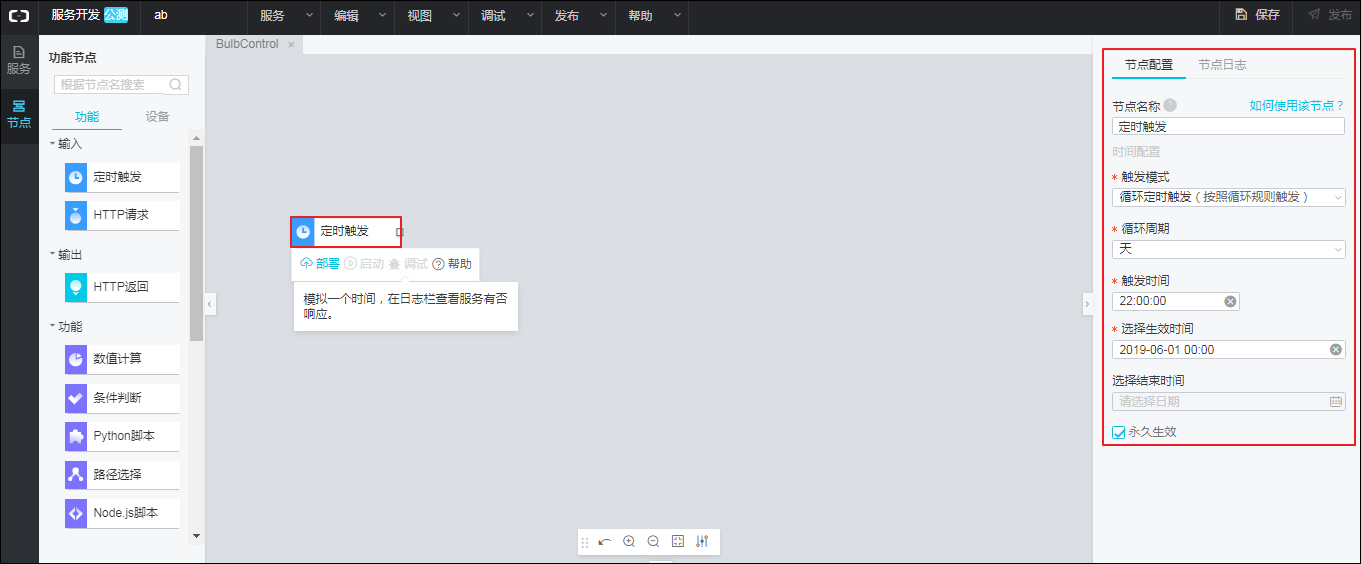Click the search magnifier in the node search box
Image resolution: width=1361 pixels, height=564 pixels.
click(176, 85)
